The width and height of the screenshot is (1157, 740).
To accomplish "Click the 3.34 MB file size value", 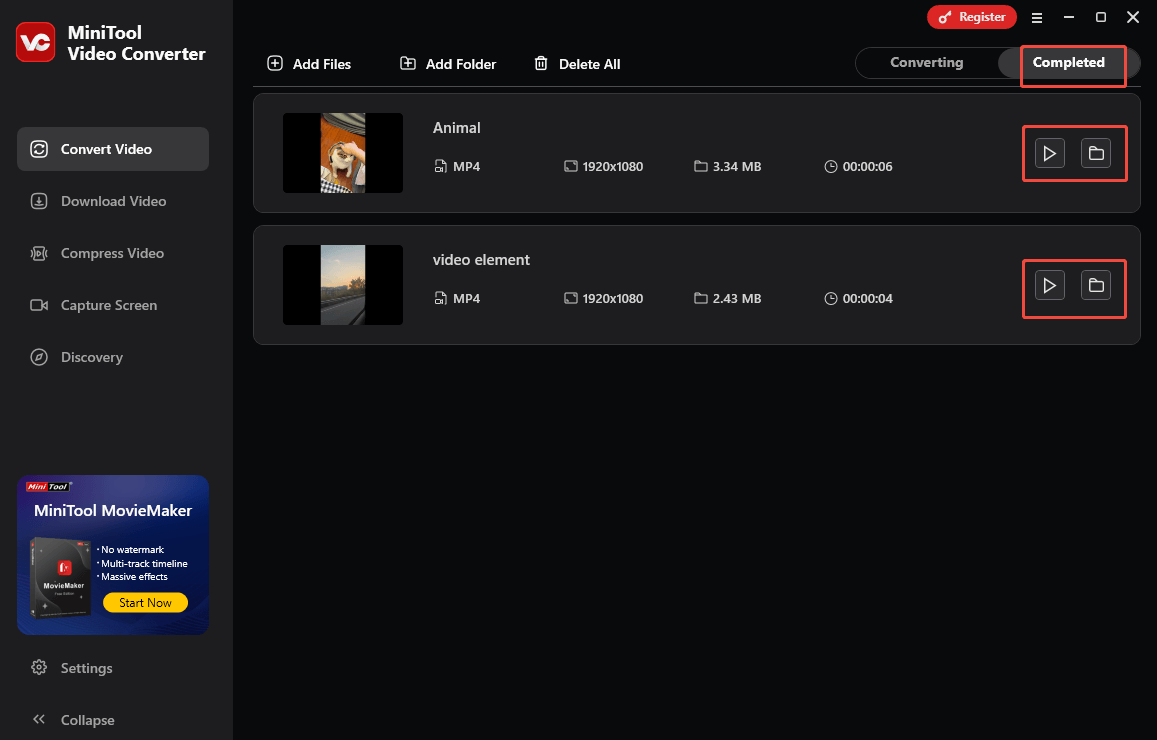I will pyautogui.click(x=736, y=167).
